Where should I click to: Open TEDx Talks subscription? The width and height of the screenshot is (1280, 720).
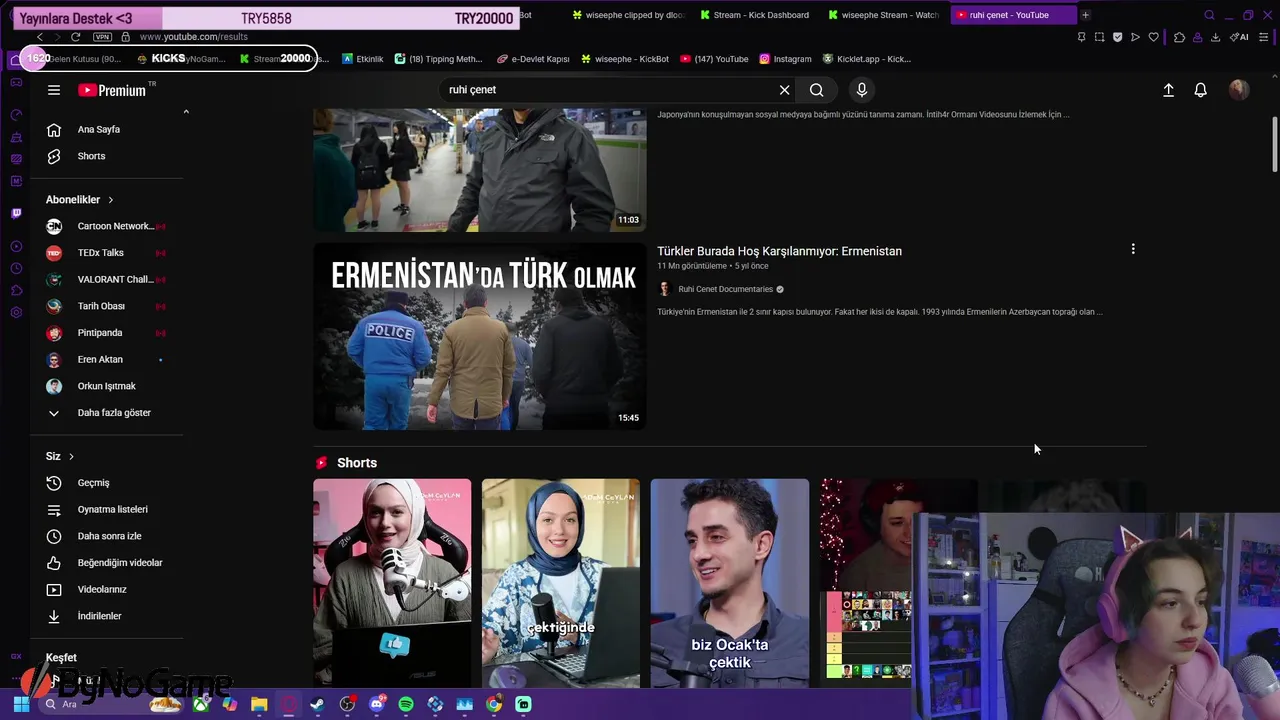107,253
